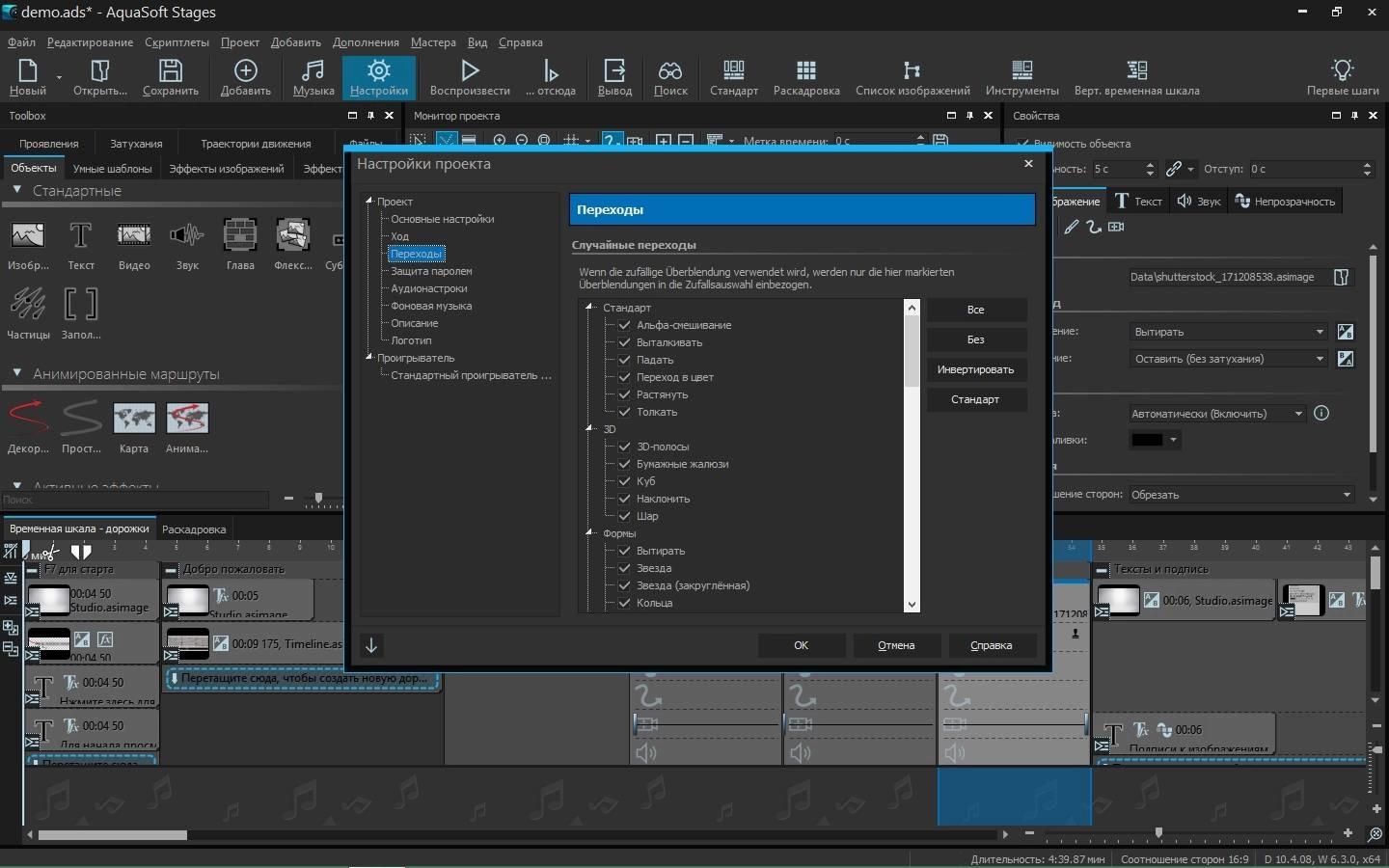Select the Карта map object

click(x=134, y=428)
